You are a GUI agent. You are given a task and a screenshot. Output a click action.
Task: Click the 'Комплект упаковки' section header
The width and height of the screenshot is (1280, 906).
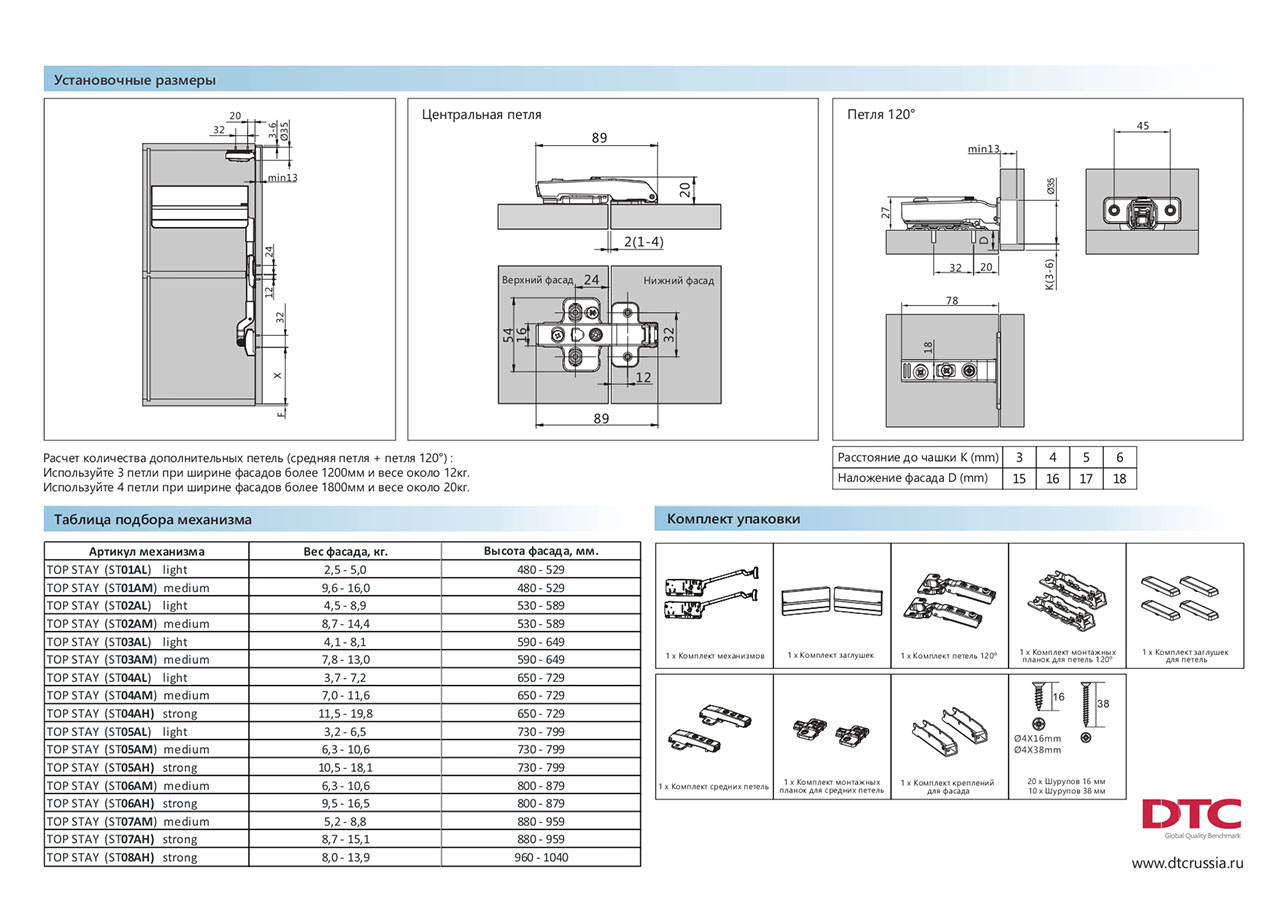pos(733,519)
